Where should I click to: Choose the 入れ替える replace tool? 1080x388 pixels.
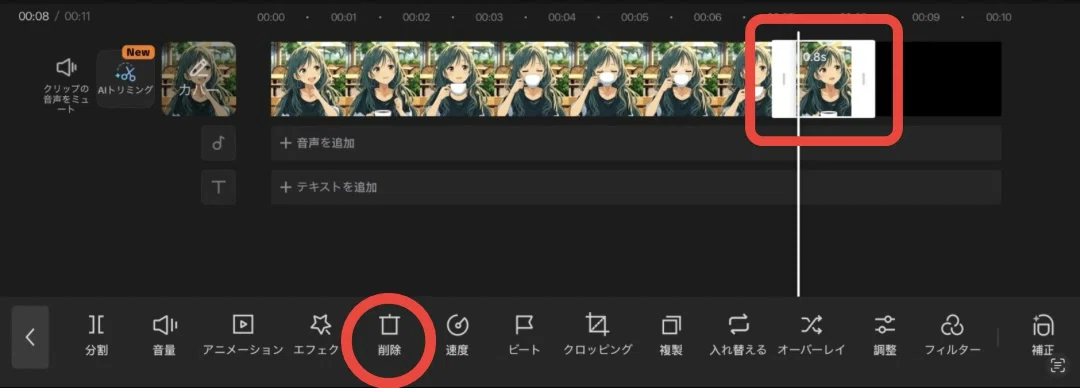[x=738, y=335]
